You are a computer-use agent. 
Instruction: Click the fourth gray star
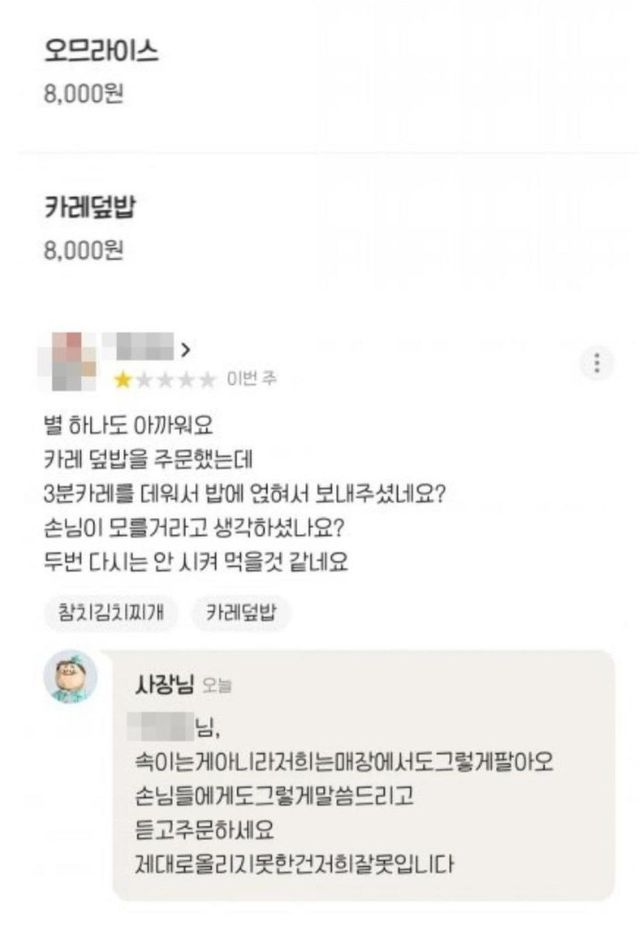(x=186, y=379)
